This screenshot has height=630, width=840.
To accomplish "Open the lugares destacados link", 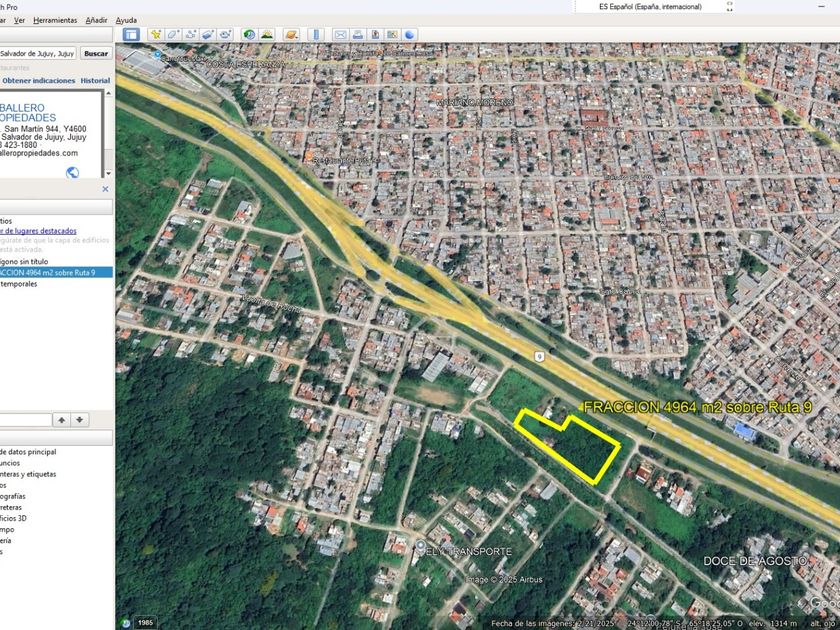I will 38,231.
